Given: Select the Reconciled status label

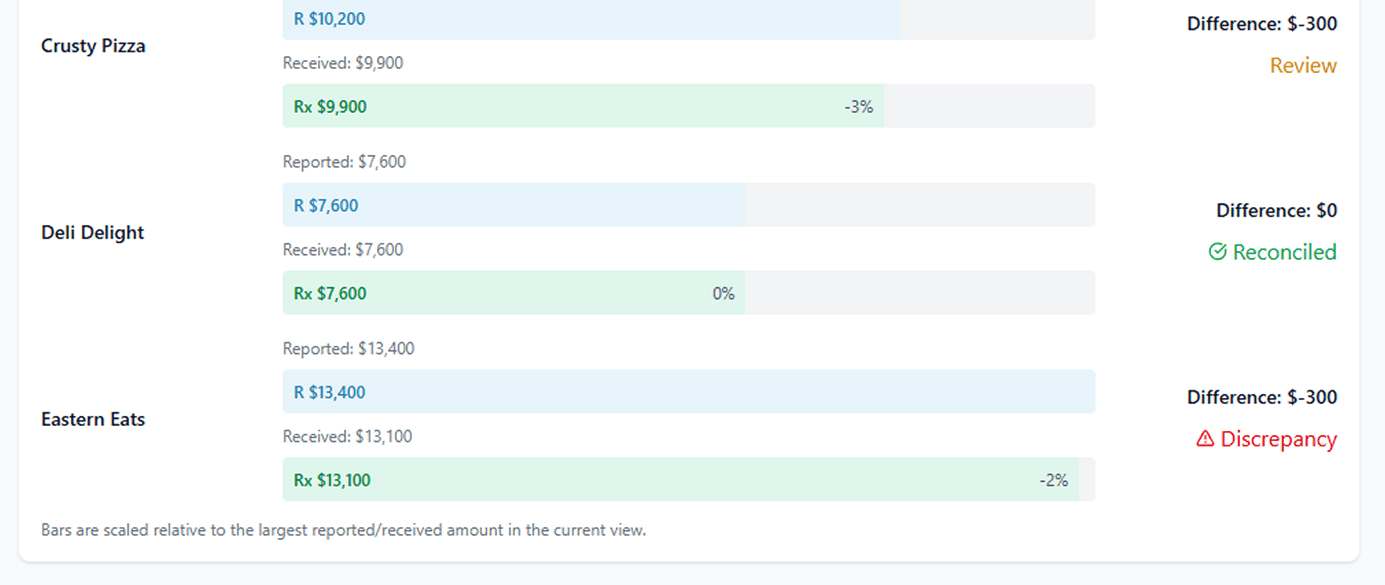Looking at the screenshot, I should coord(1284,252).
